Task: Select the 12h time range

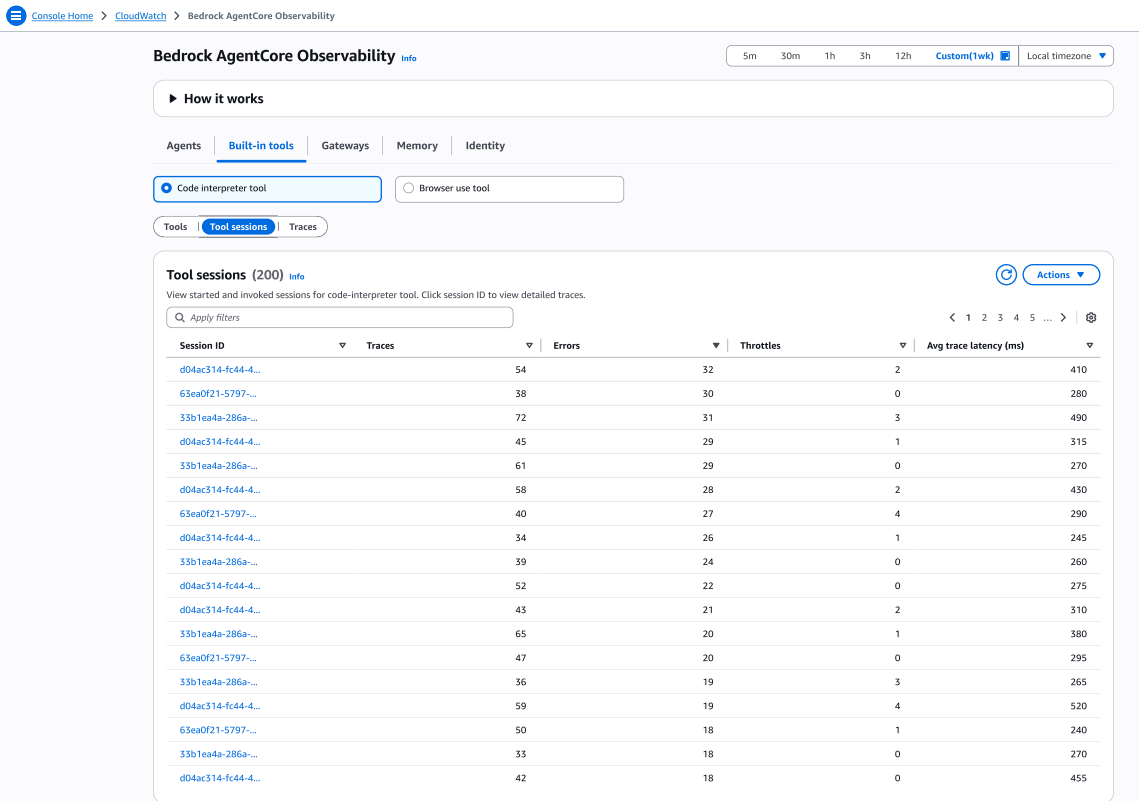Action: pyautogui.click(x=904, y=56)
